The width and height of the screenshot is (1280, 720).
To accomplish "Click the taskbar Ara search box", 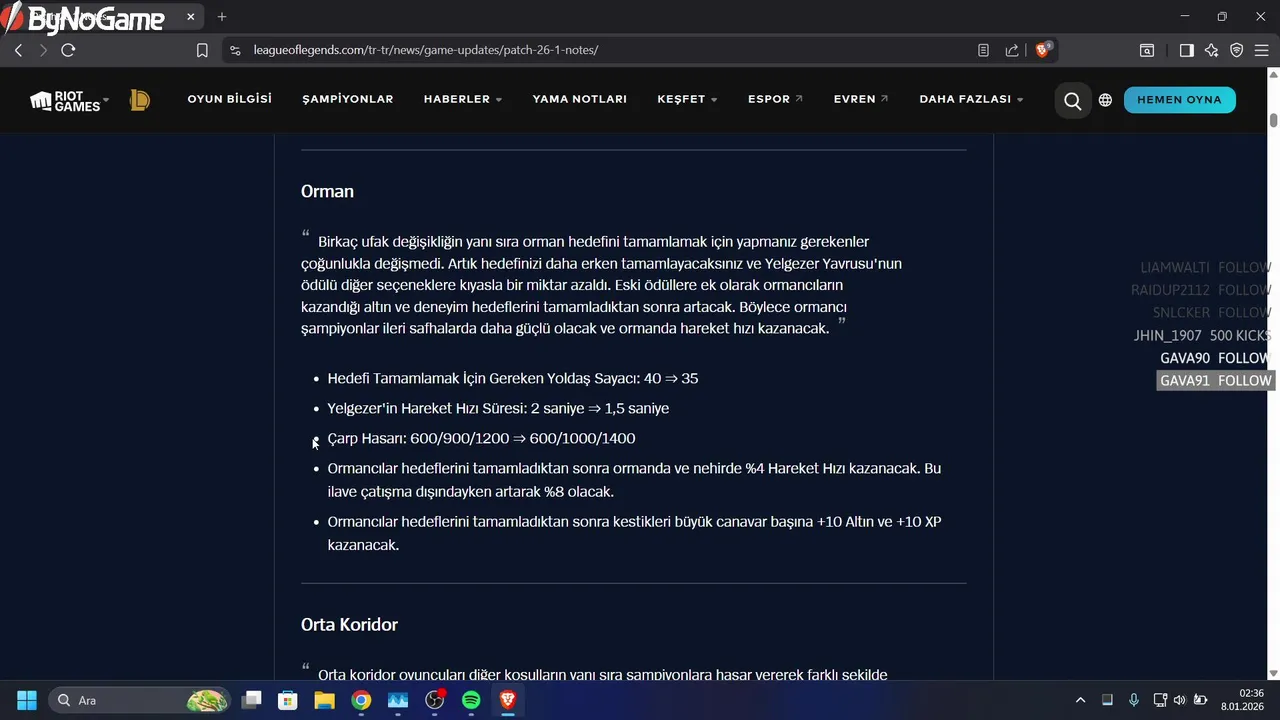I will [140, 700].
